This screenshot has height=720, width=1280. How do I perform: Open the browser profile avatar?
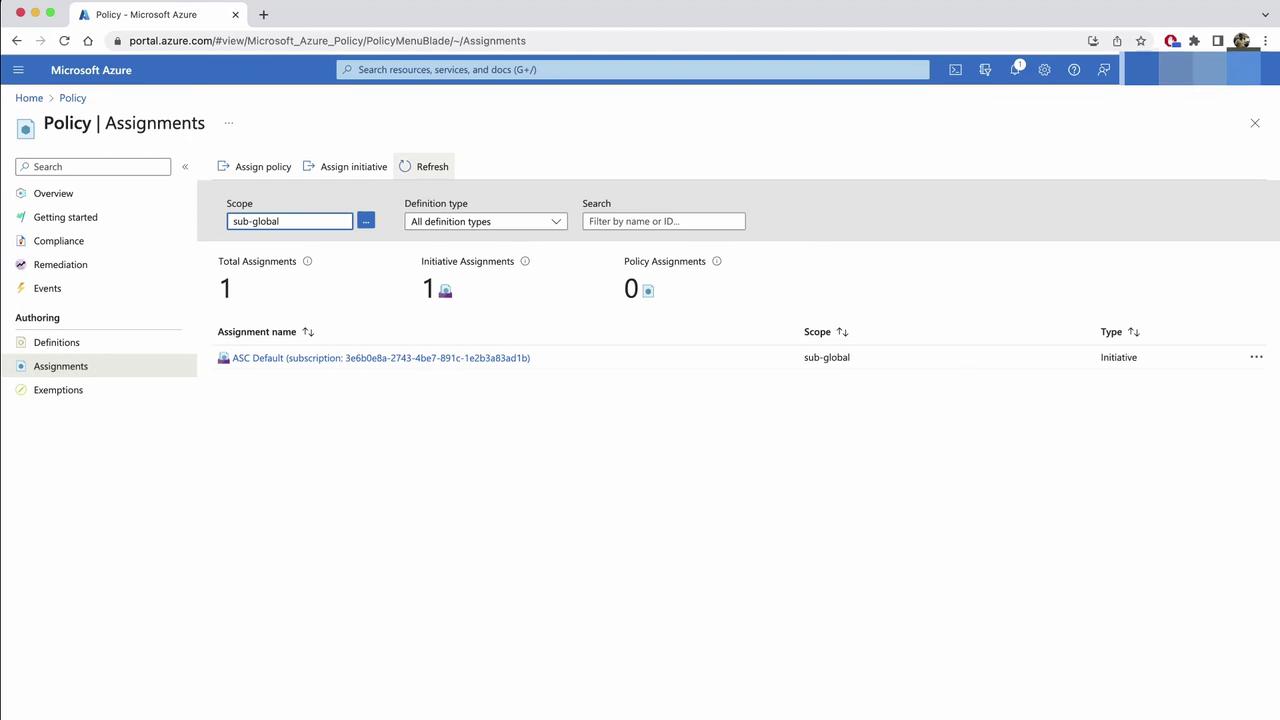tap(1242, 41)
